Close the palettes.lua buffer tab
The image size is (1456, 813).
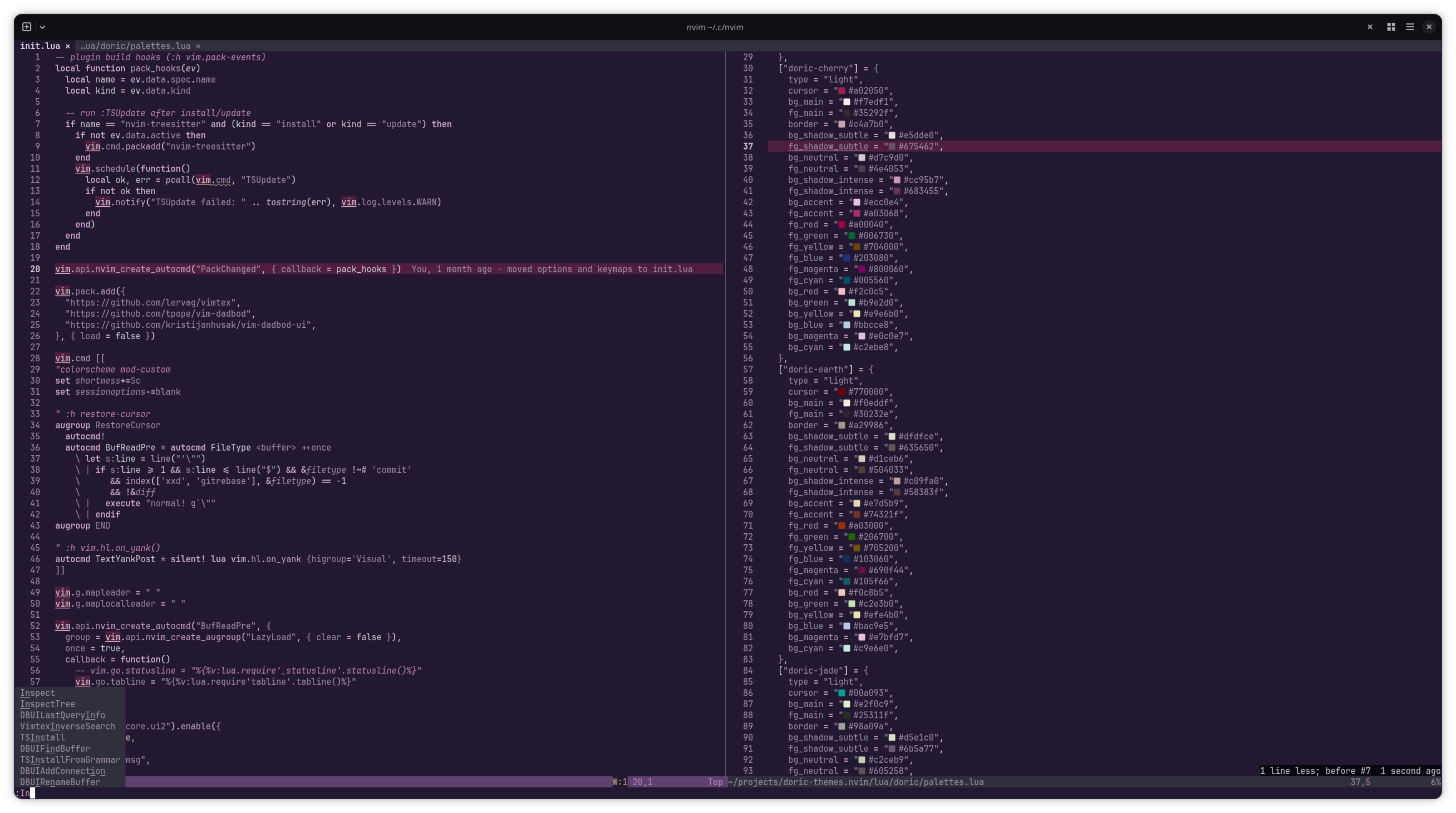point(198,46)
